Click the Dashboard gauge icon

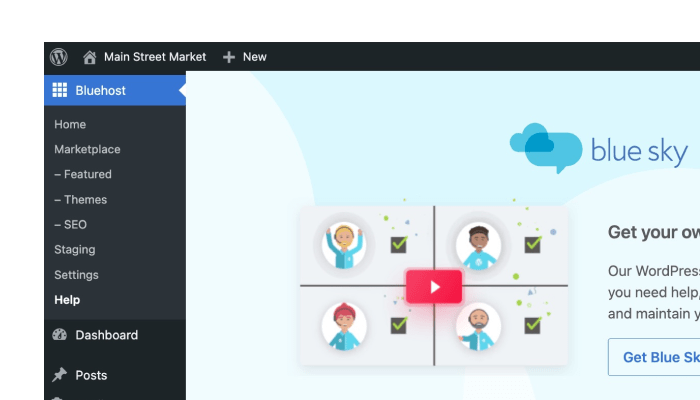coord(60,335)
